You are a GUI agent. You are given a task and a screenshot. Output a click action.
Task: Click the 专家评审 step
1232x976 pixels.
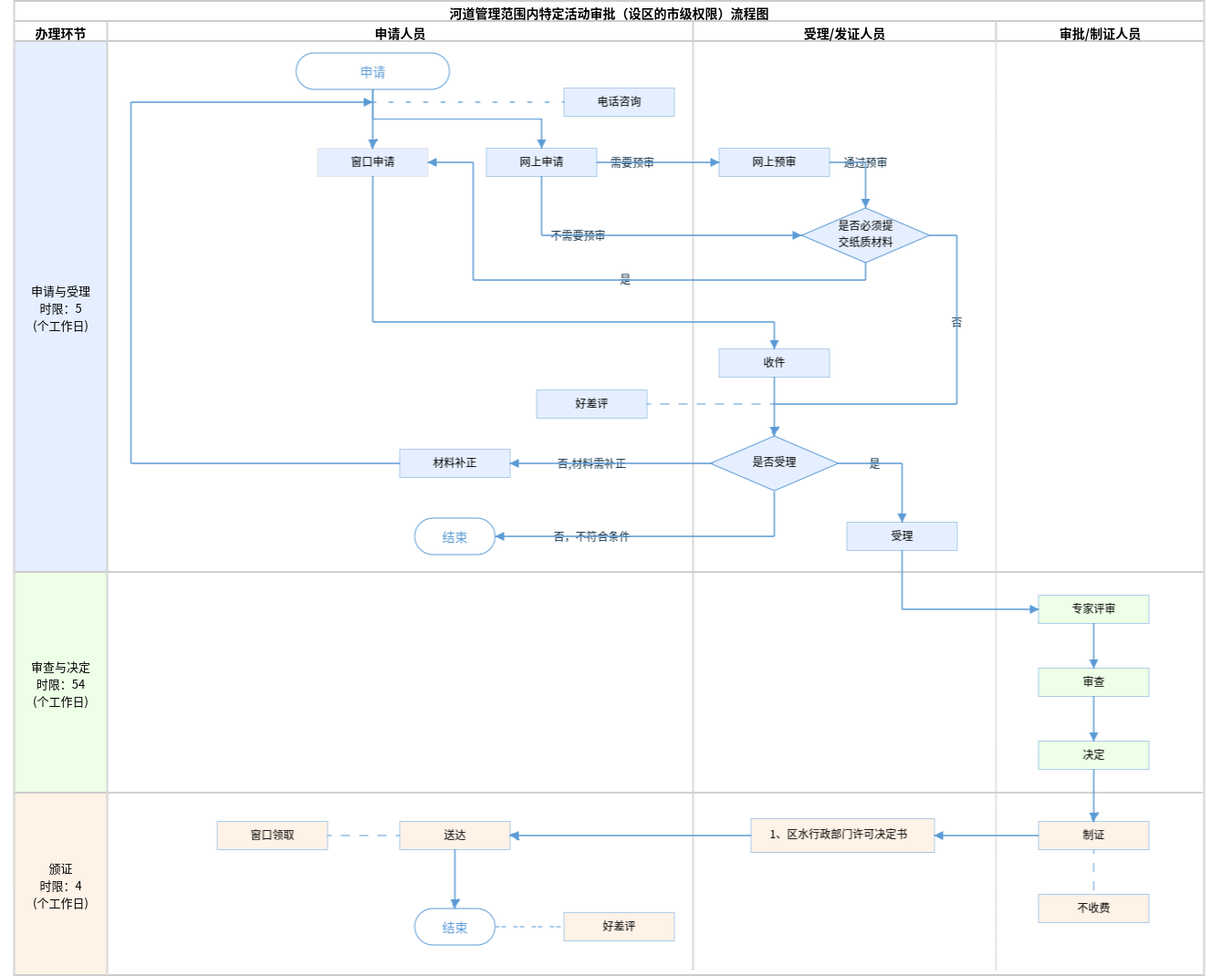[1093, 609]
